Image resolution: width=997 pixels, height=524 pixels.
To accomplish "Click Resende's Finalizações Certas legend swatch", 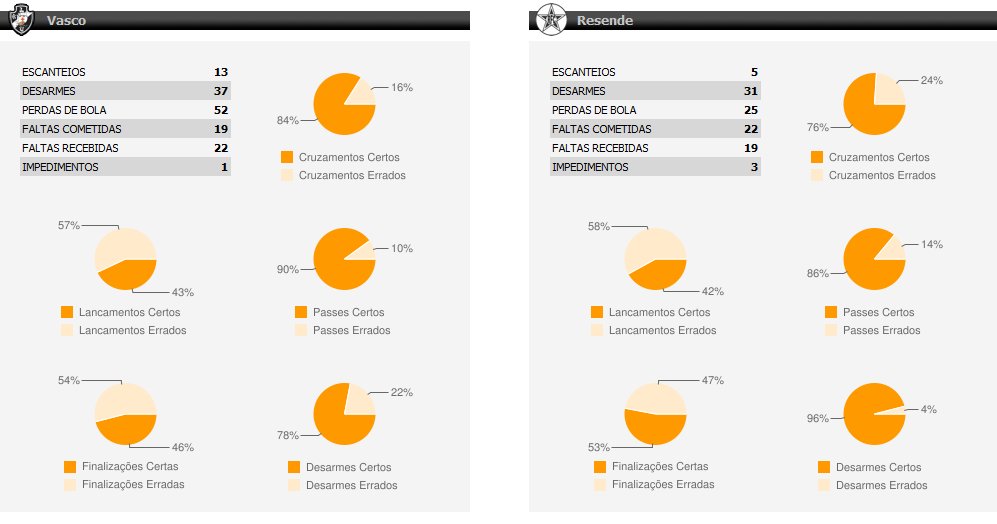I will [599, 466].
